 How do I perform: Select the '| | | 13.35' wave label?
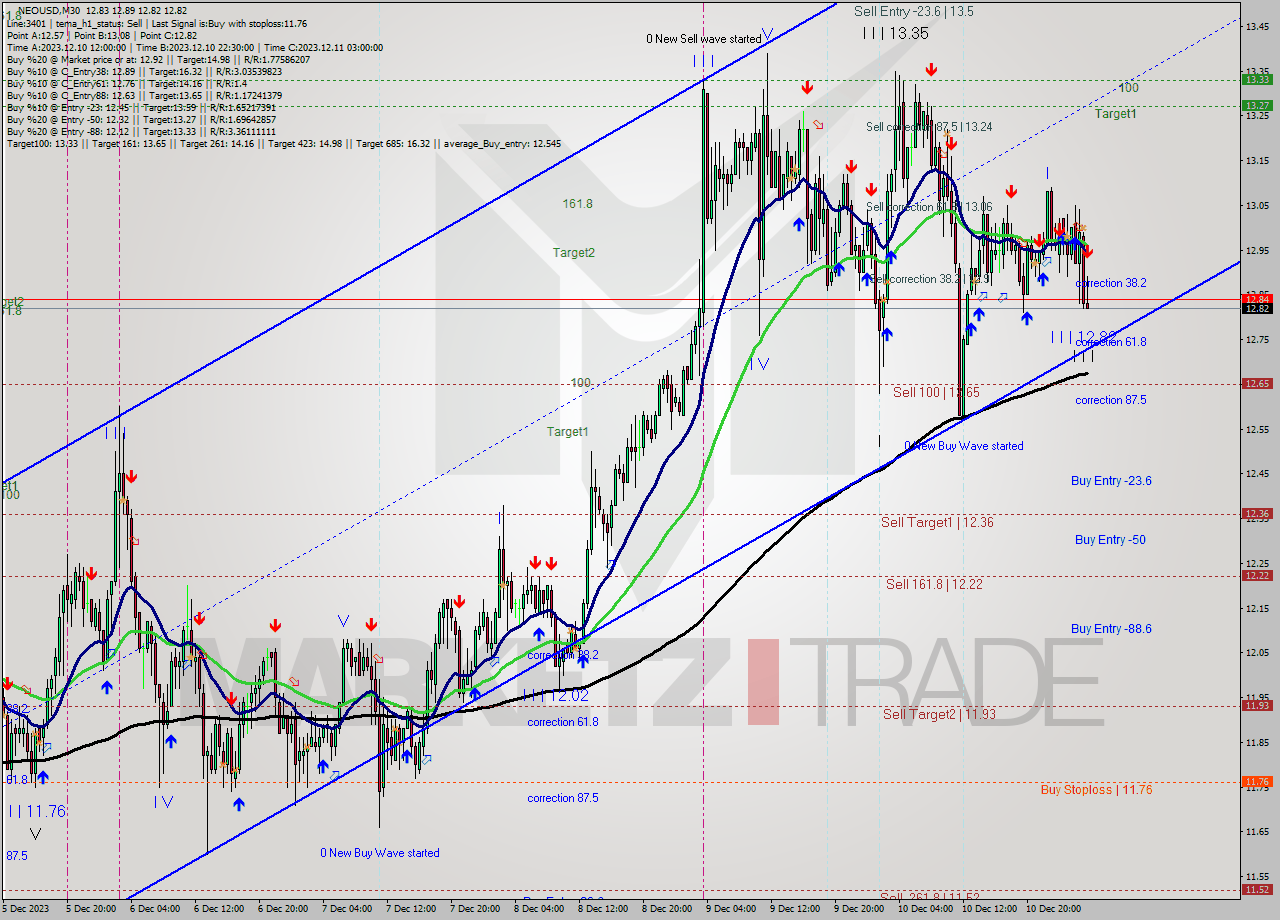[895, 33]
